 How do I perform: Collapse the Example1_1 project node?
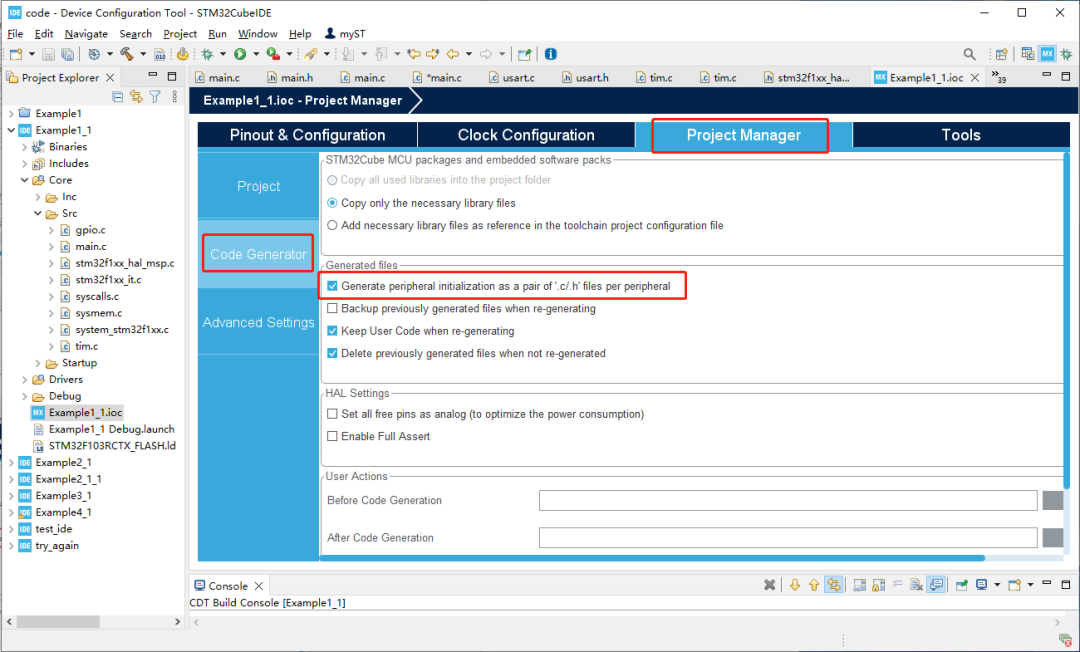point(11,130)
